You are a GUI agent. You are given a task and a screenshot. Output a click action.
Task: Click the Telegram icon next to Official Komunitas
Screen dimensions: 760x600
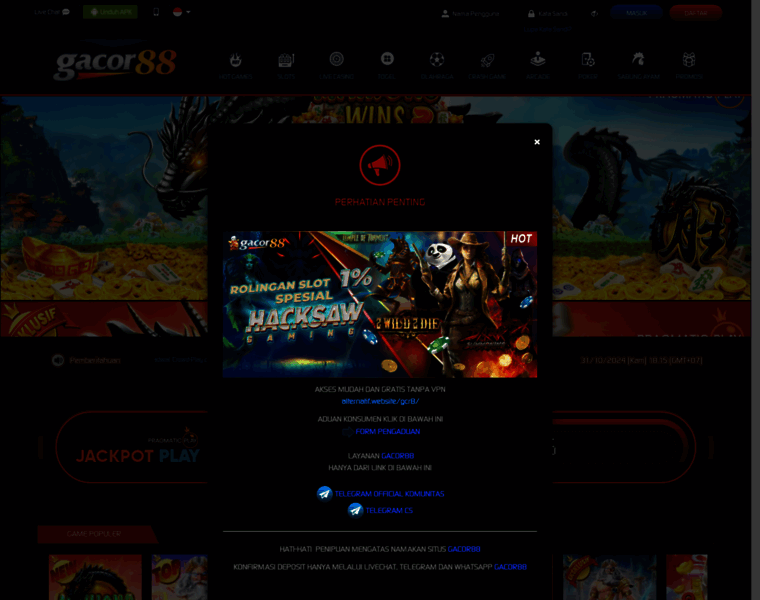pos(324,493)
